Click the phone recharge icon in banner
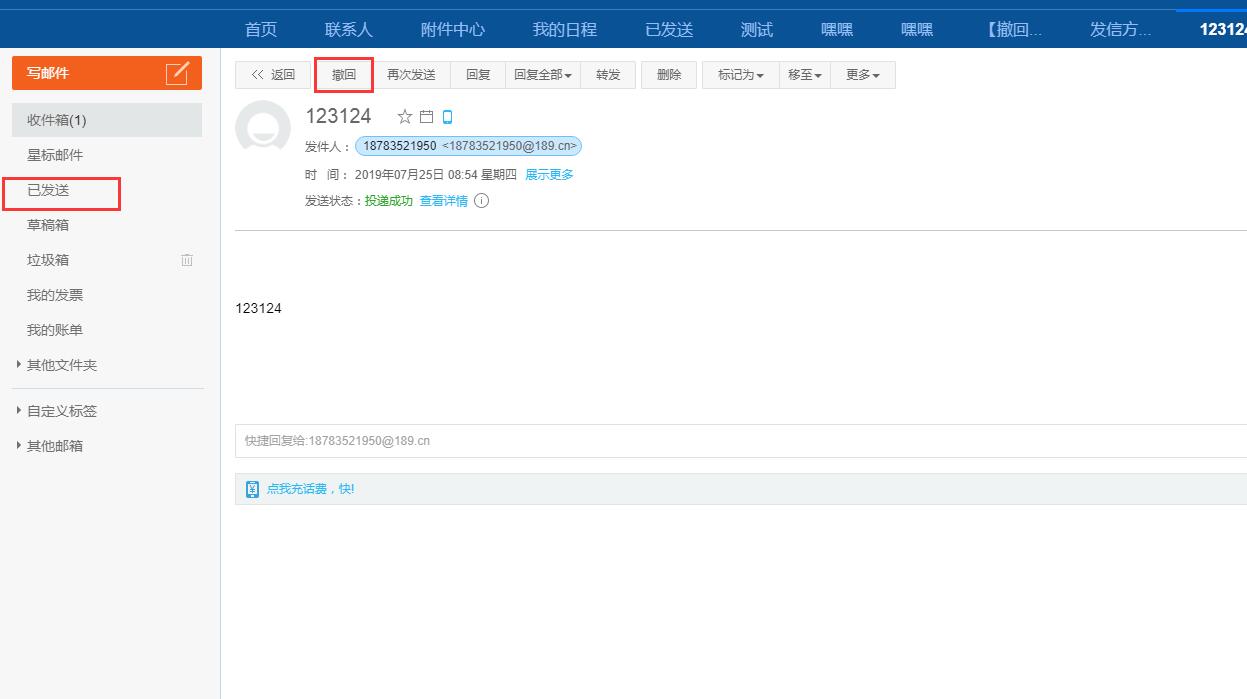 click(252, 489)
